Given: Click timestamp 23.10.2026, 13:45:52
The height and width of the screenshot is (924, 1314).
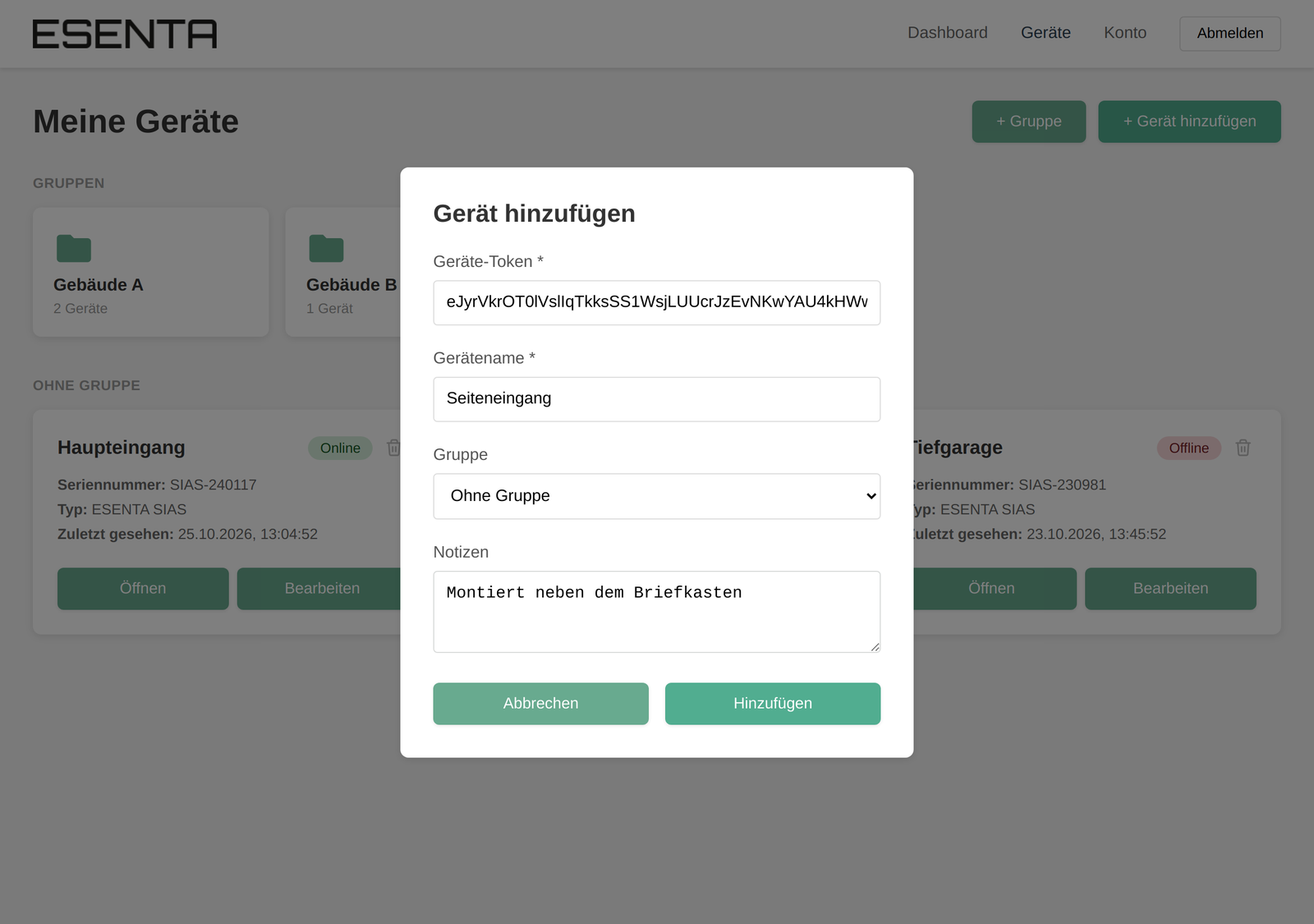Looking at the screenshot, I should (1096, 535).
